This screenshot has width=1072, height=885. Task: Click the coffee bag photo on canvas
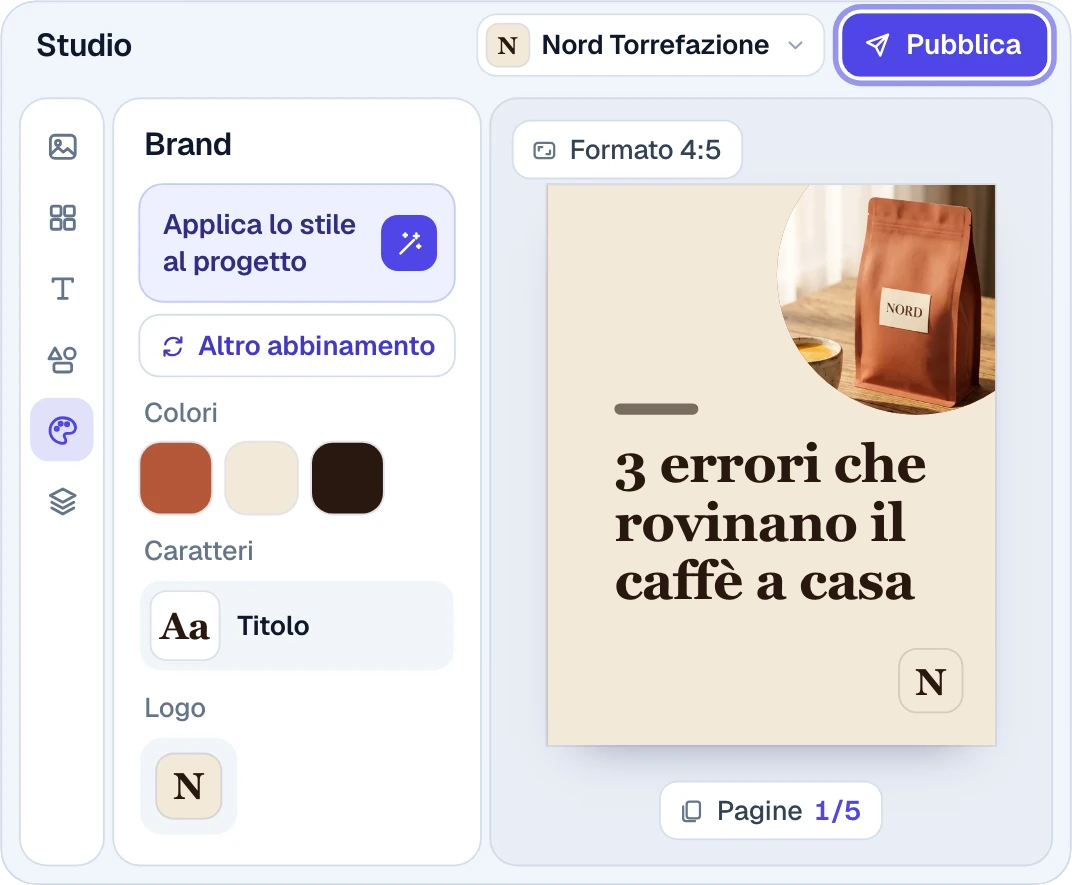point(889,299)
